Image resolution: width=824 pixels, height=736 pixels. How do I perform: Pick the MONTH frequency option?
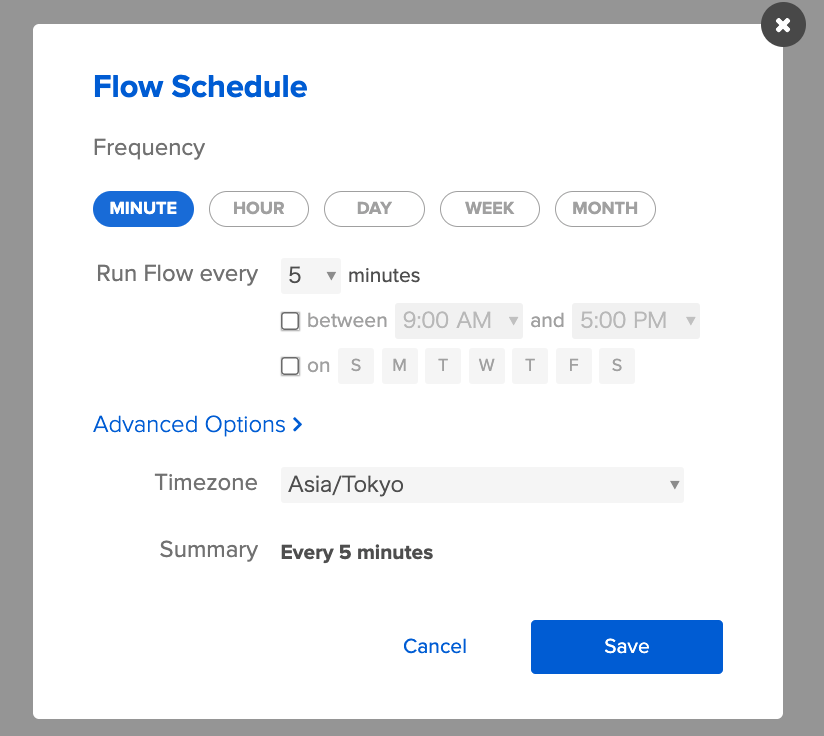605,208
